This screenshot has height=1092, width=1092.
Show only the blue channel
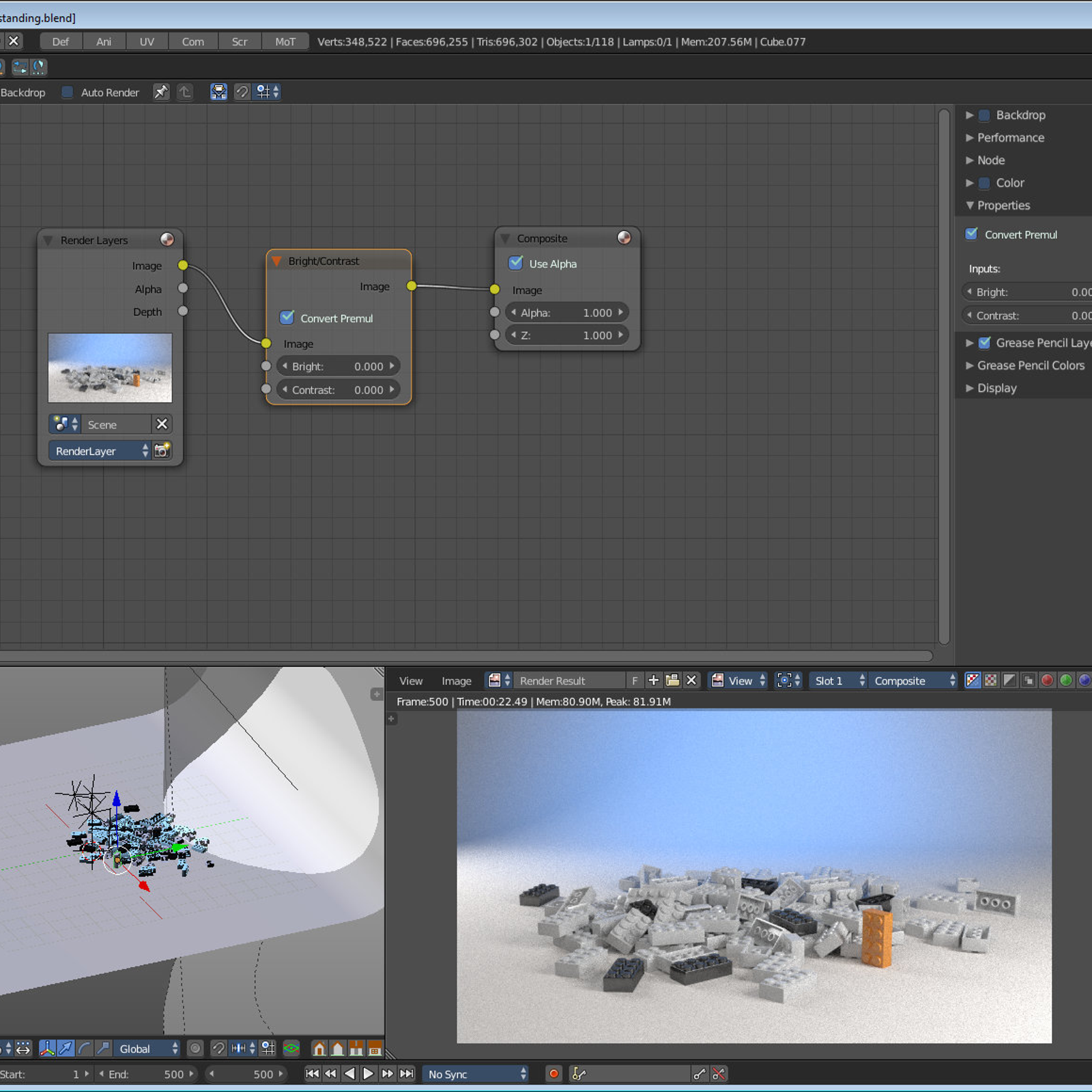[1084, 680]
